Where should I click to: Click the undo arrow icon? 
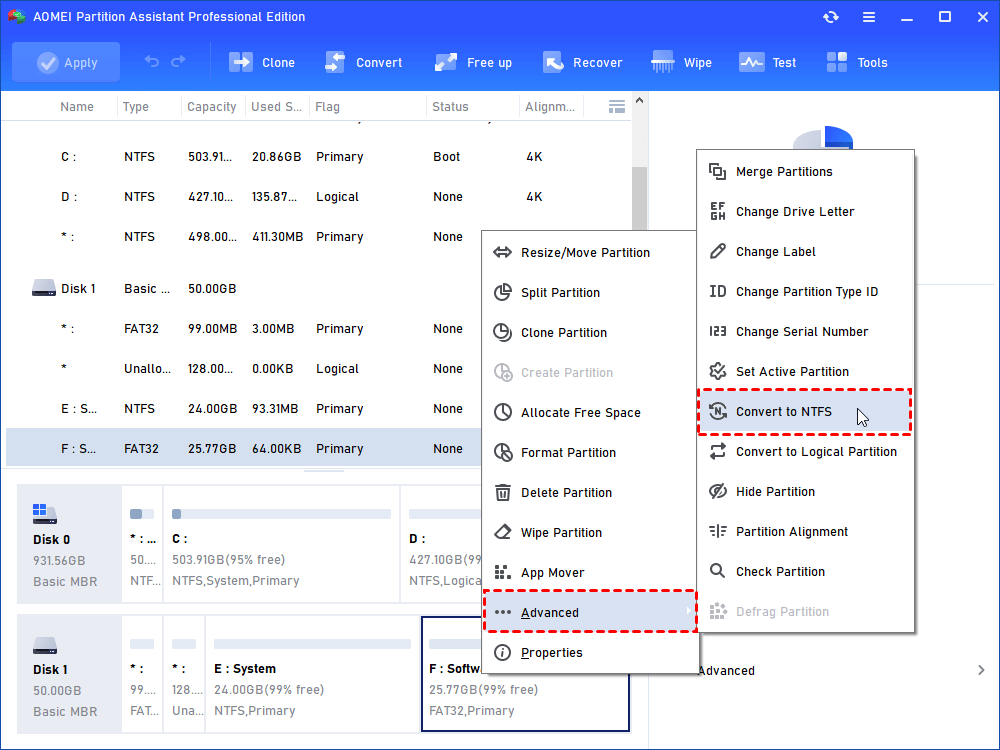(x=152, y=62)
